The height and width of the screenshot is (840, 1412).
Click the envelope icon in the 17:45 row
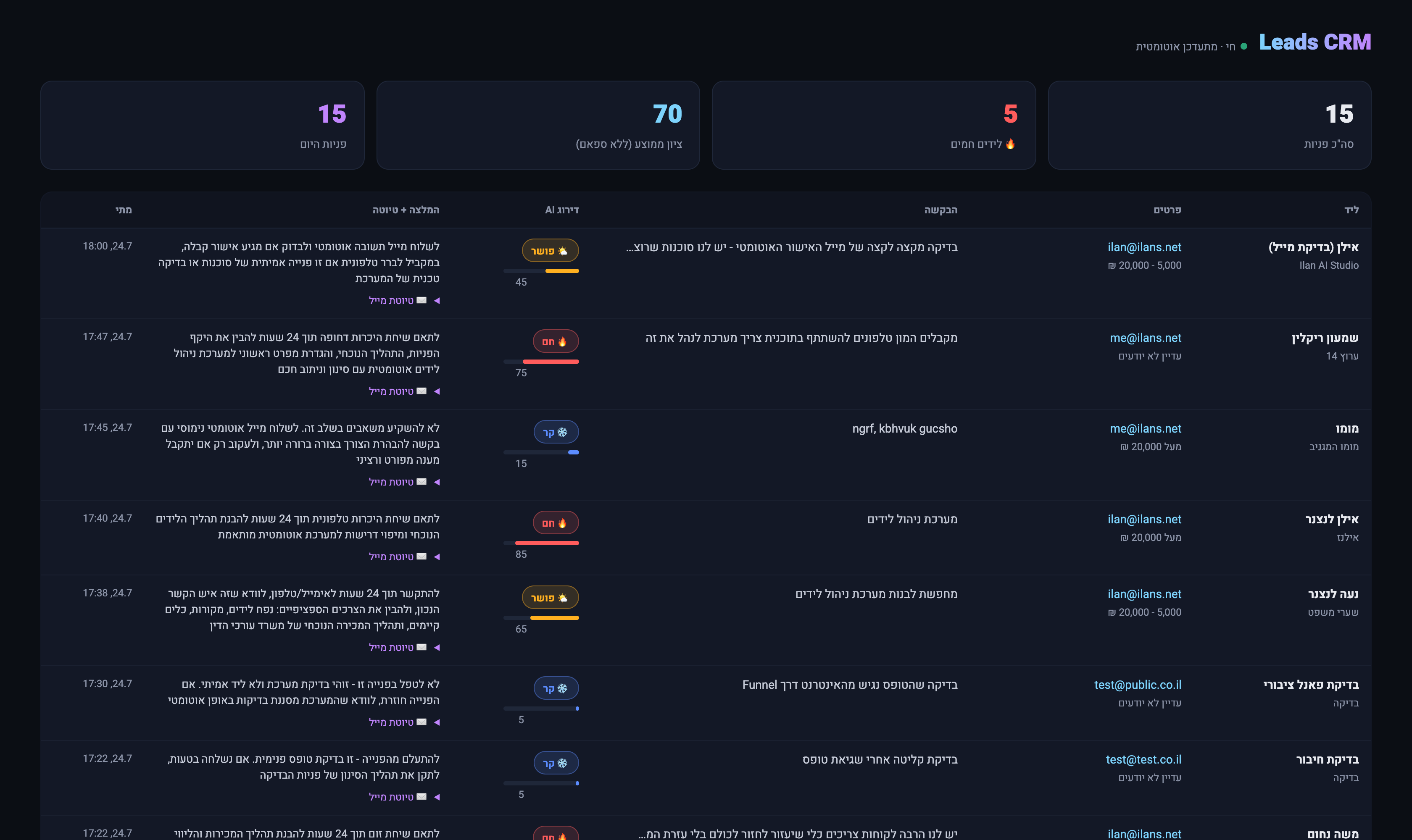[421, 482]
